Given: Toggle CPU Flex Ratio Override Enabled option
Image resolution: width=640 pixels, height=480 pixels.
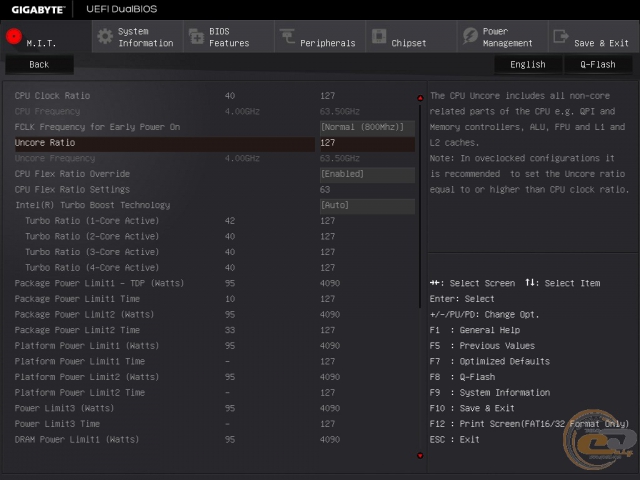Looking at the screenshot, I should point(367,174).
